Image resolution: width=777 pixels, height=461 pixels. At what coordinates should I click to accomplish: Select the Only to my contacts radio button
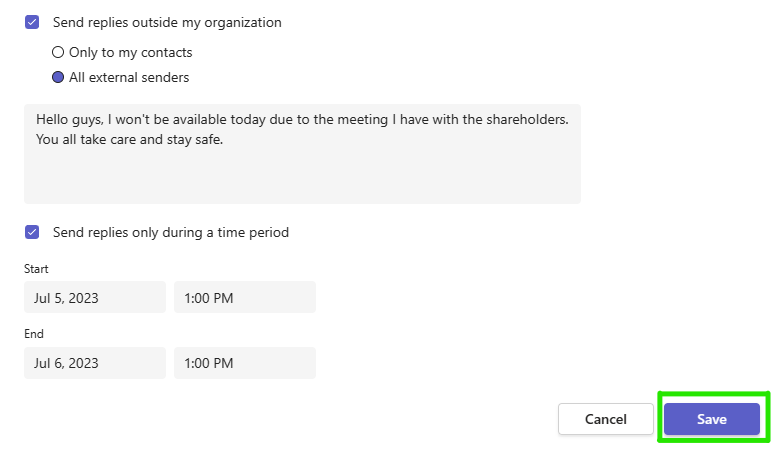[x=58, y=52]
